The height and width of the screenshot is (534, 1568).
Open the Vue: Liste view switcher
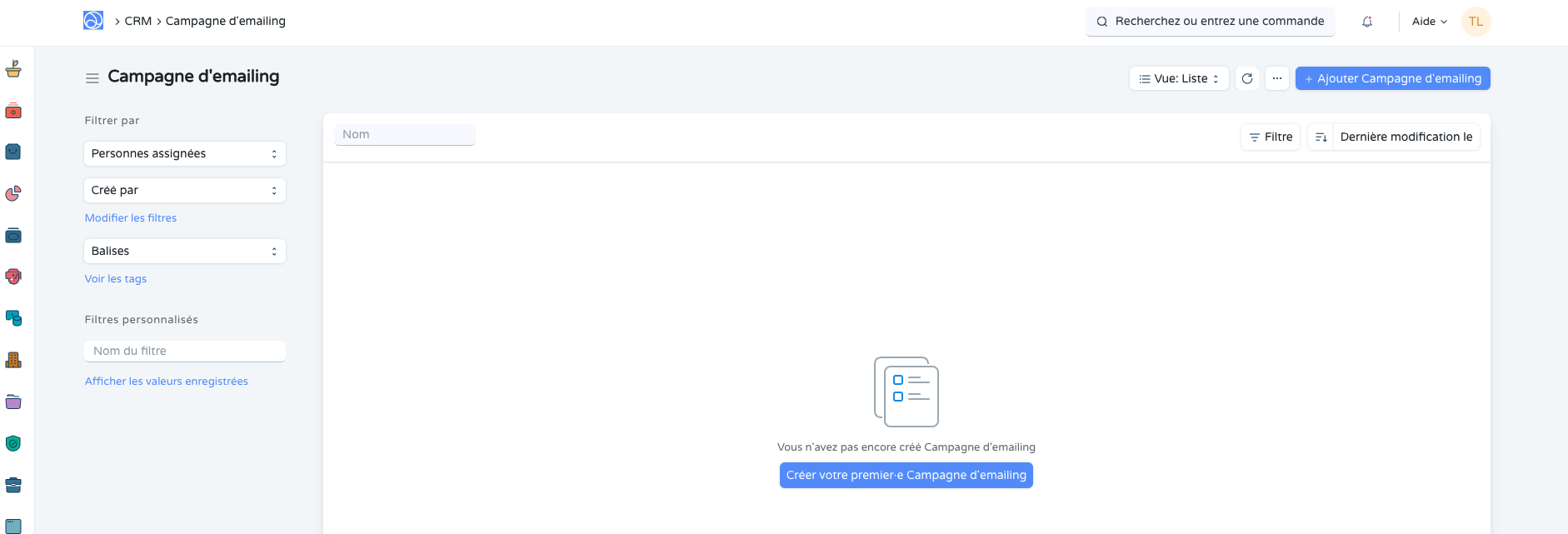tap(1178, 78)
